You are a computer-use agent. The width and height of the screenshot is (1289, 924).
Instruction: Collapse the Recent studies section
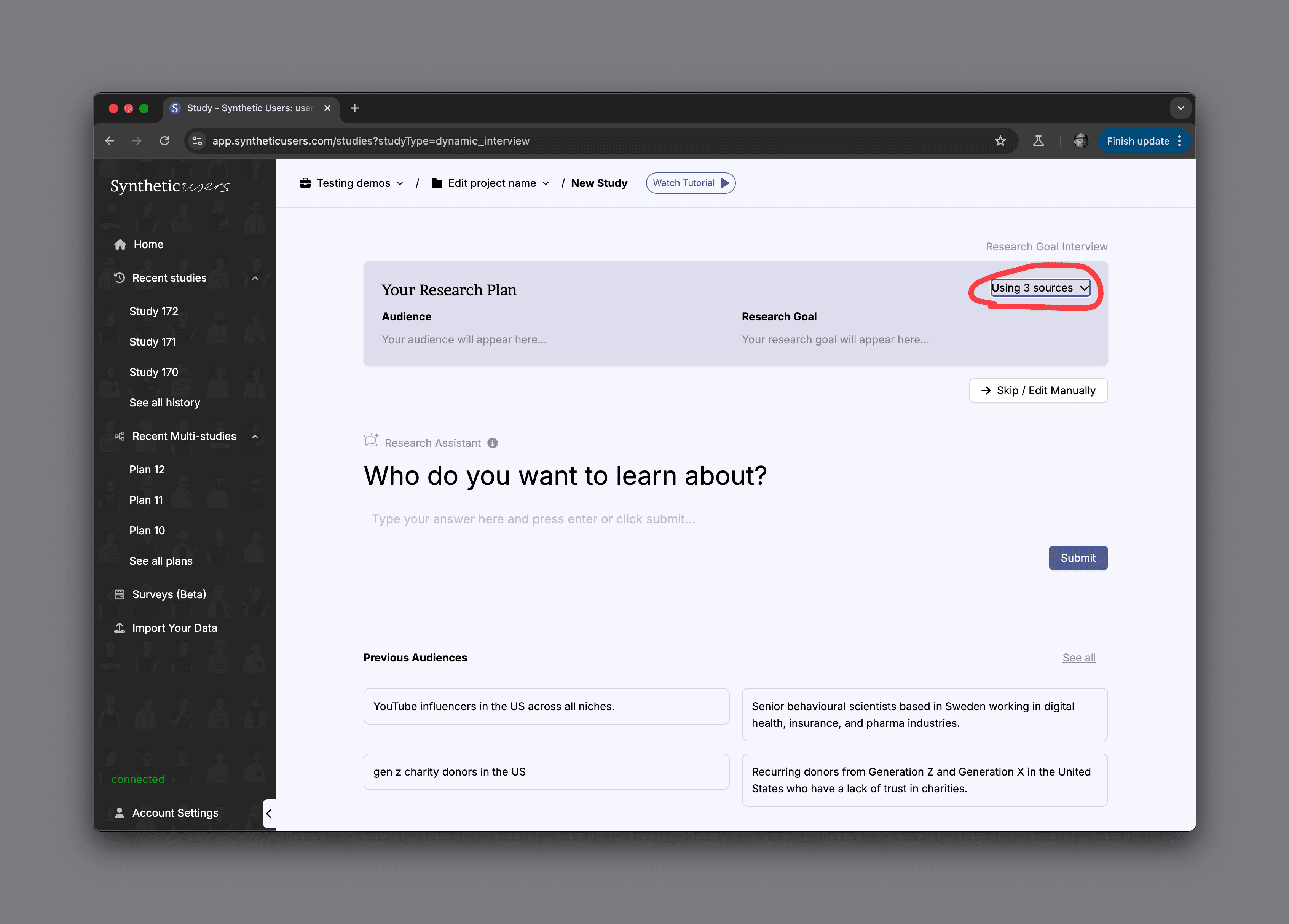click(x=255, y=278)
